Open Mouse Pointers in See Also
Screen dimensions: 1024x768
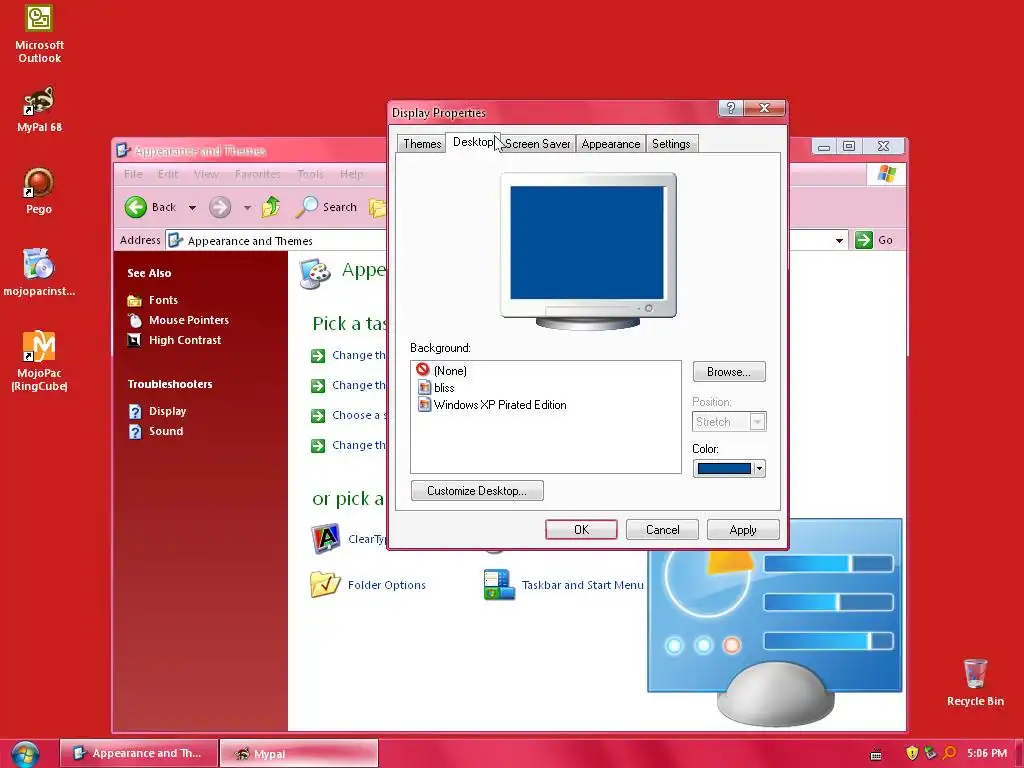point(189,320)
